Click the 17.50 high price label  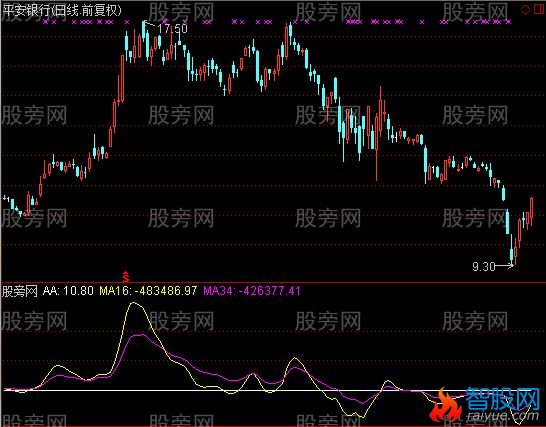coord(172,29)
